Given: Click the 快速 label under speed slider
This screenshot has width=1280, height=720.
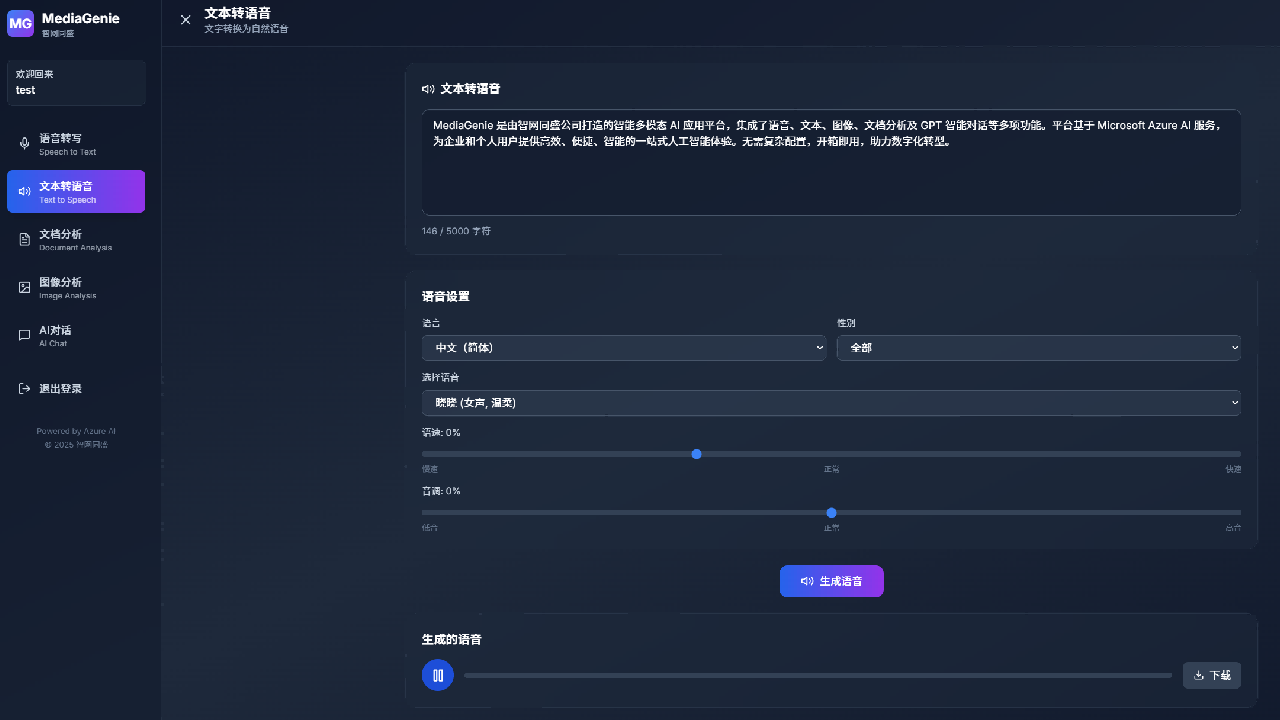Looking at the screenshot, I should 1233,469.
